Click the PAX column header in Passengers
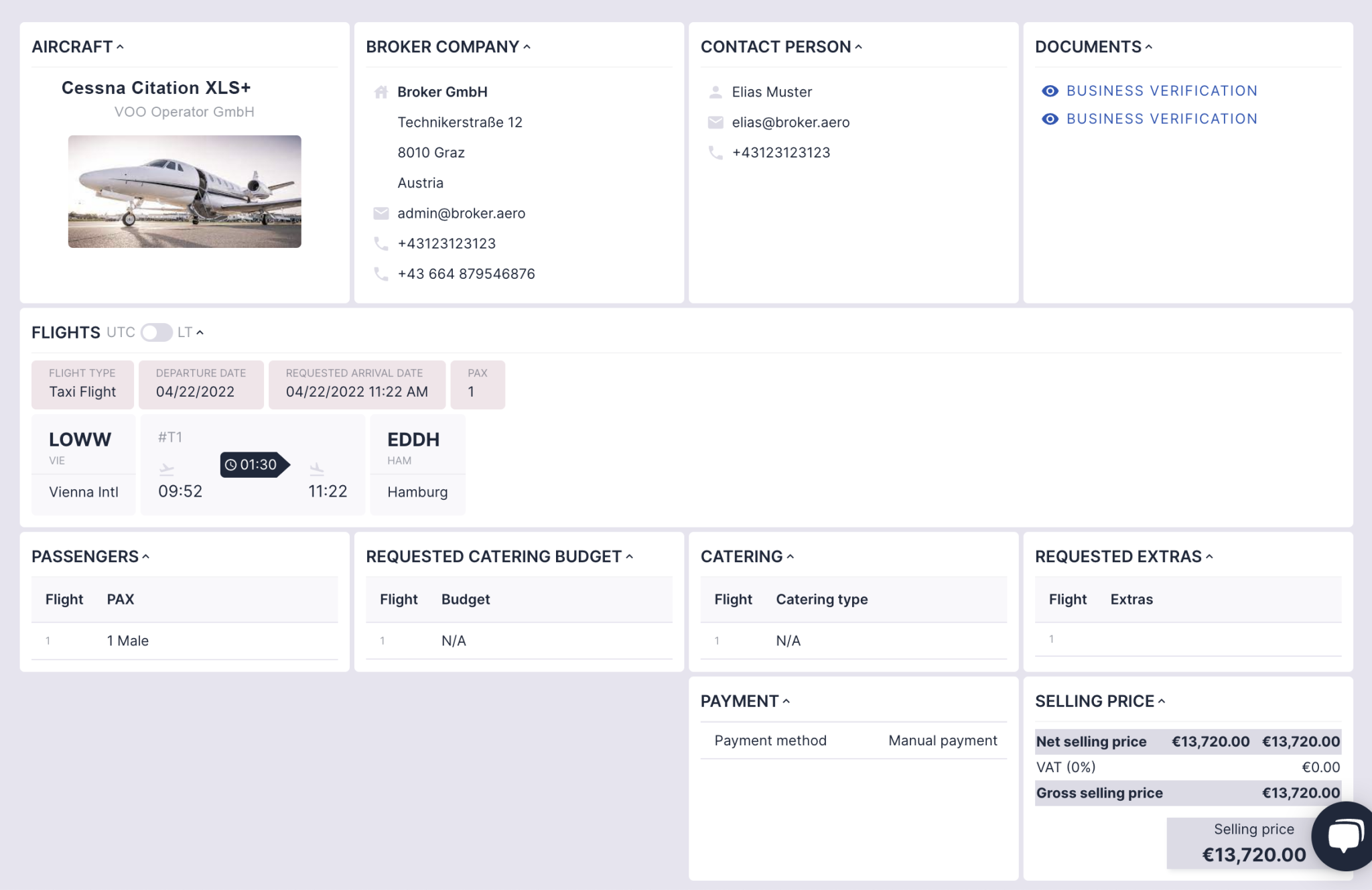 [121, 599]
